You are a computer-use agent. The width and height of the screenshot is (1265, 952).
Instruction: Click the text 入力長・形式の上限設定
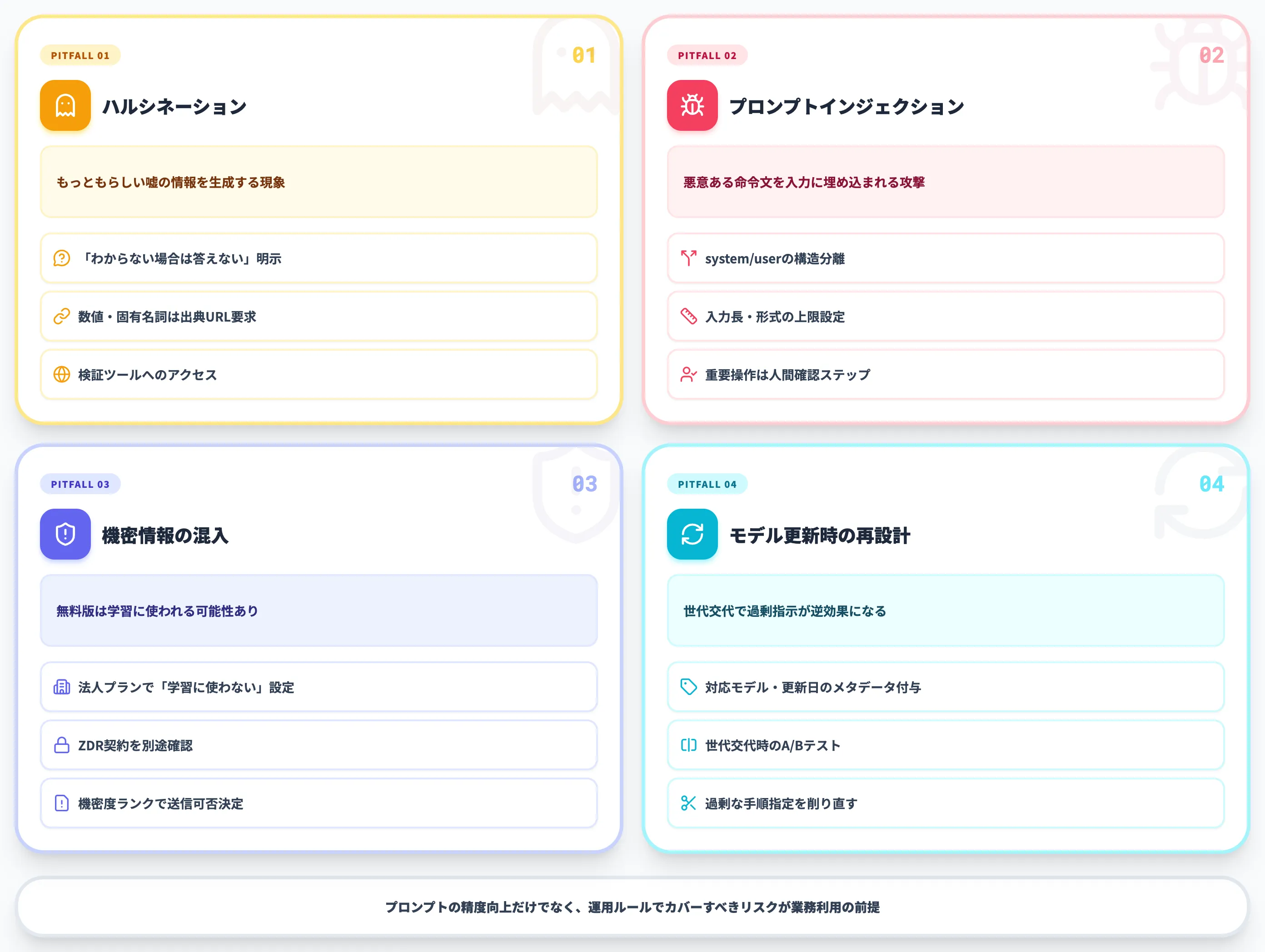click(x=775, y=317)
